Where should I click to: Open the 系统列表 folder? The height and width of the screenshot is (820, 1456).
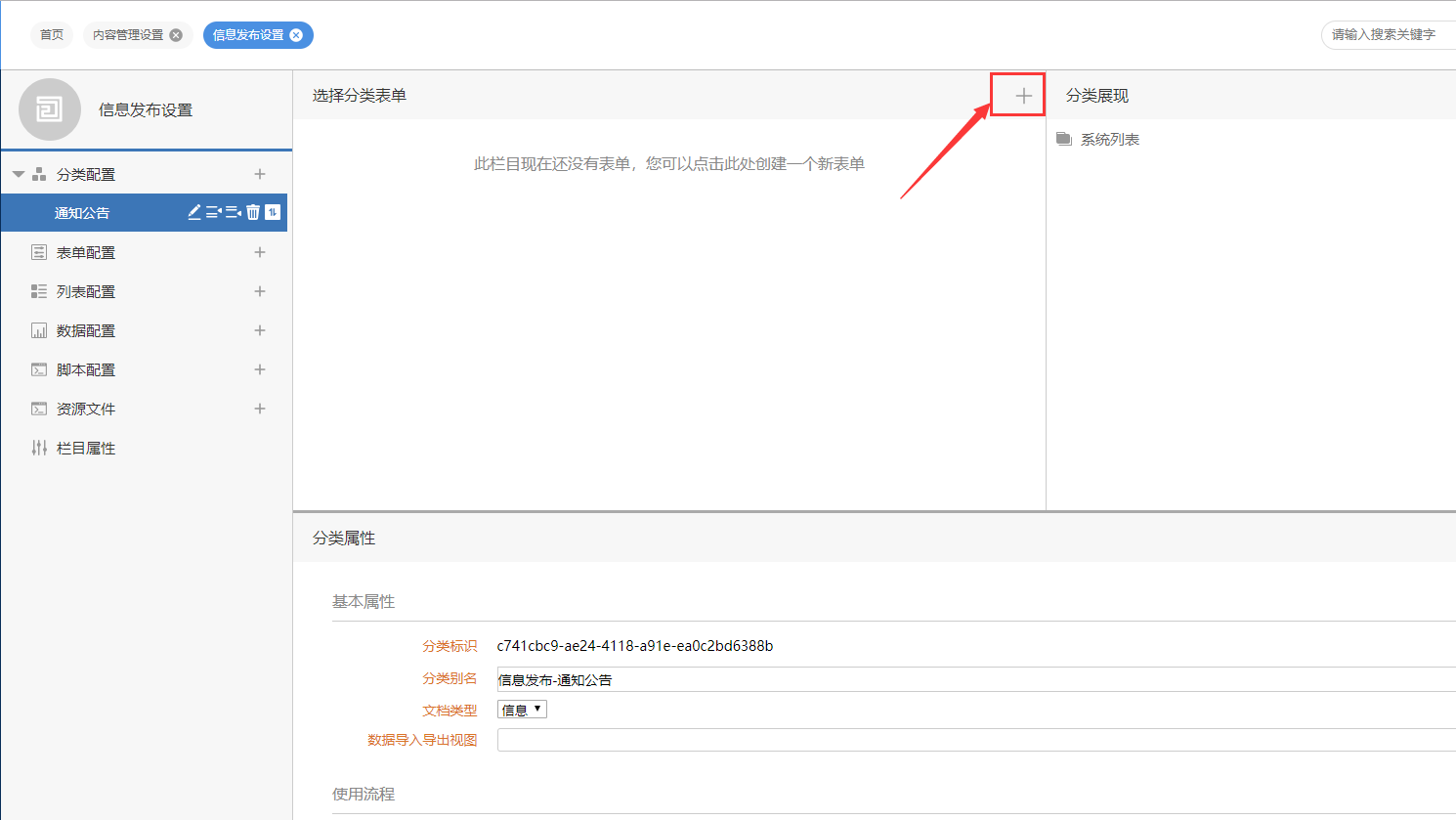pyautogui.click(x=1109, y=140)
